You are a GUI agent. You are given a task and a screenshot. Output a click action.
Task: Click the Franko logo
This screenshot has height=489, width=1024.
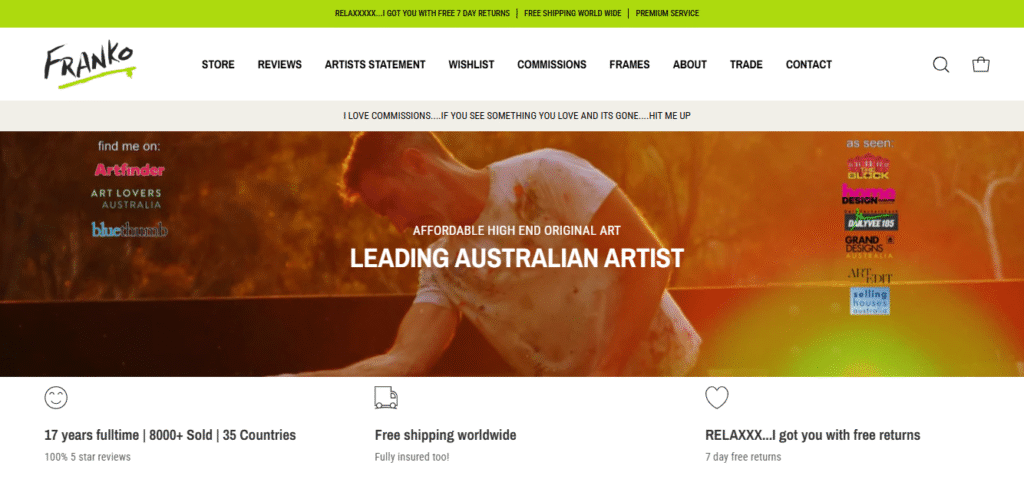(90, 65)
